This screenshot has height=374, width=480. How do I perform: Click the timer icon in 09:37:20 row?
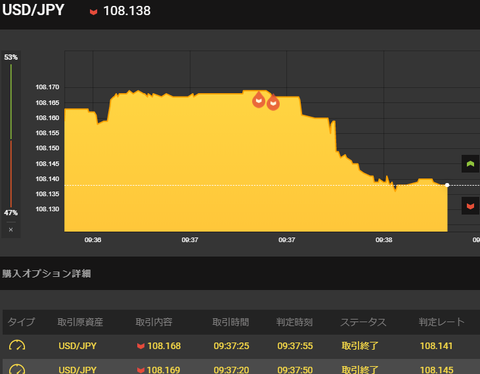17,369
